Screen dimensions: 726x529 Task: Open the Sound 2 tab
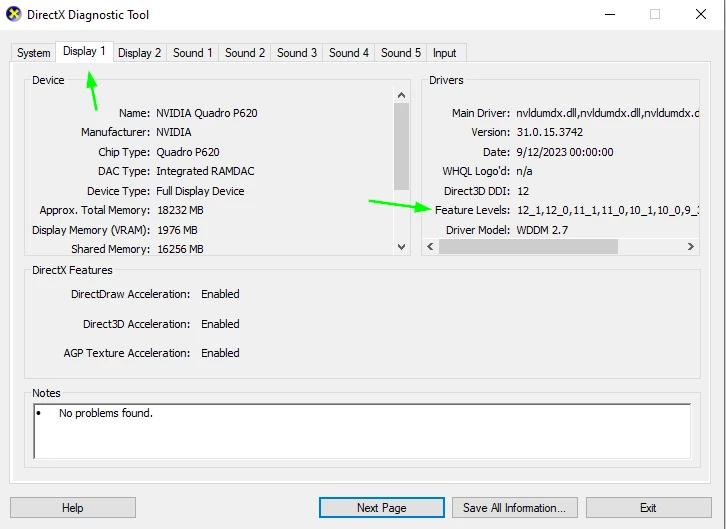point(245,53)
